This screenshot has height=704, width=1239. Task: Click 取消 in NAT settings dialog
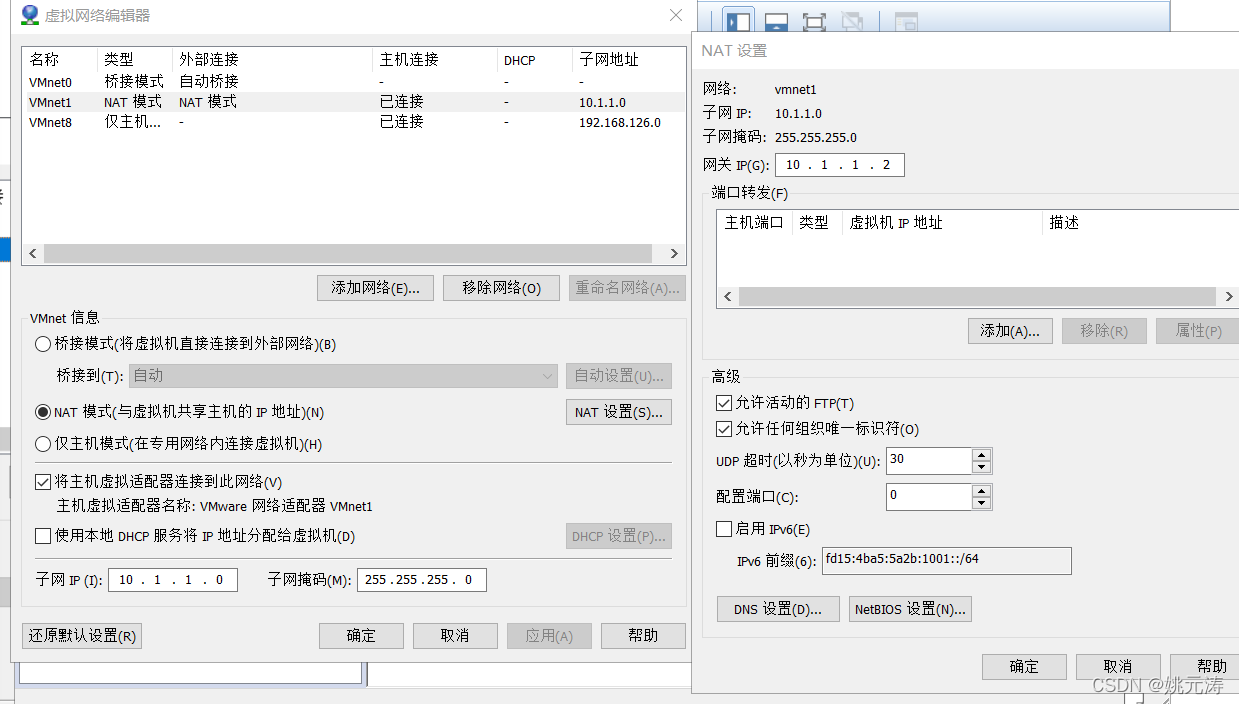(1118, 667)
